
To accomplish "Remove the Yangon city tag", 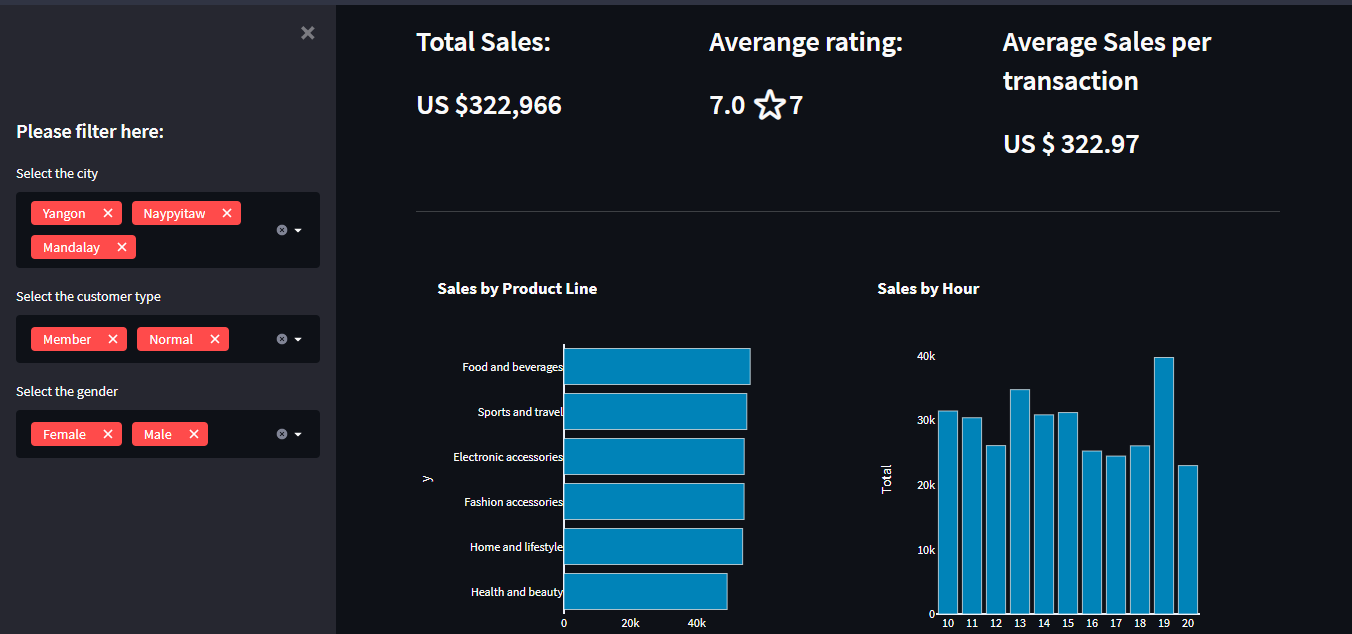I will (108, 213).
